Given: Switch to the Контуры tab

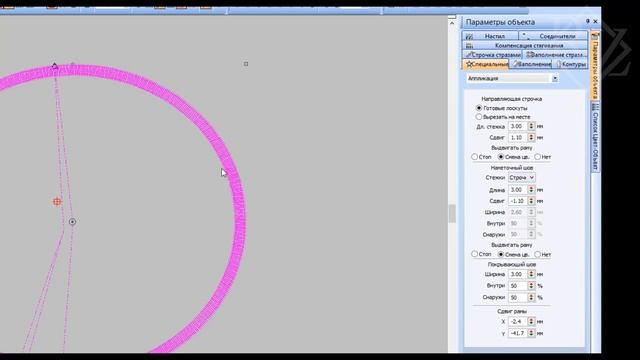Looking at the screenshot, I should click(x=571, y=64).
